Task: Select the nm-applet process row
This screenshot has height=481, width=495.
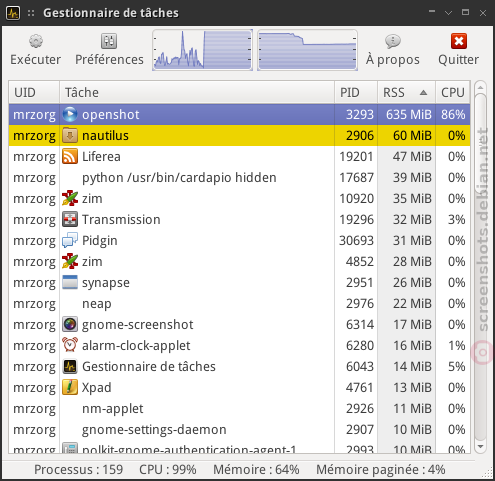Action: [x=239, y=408]
